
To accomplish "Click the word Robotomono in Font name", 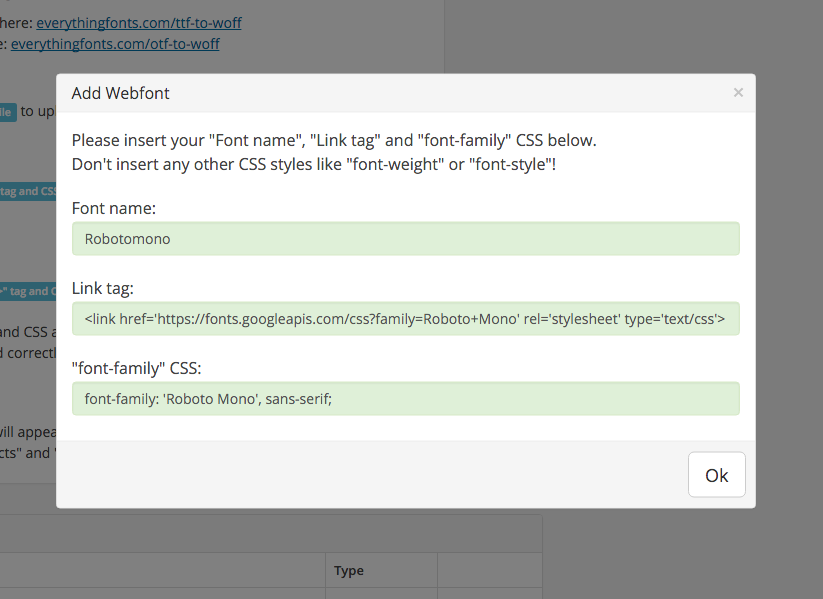I will tap(127, 239).
